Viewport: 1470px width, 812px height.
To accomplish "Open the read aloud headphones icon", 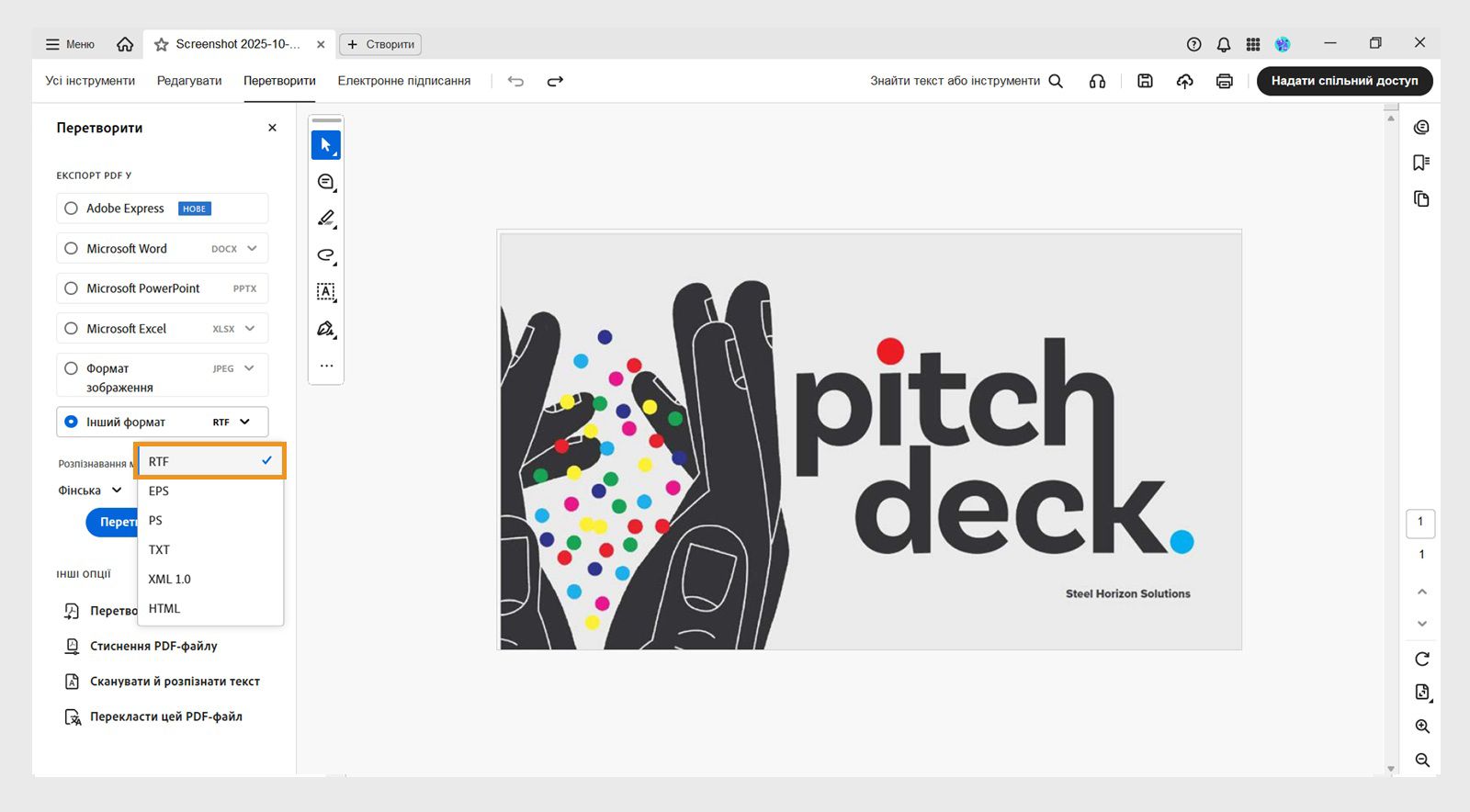I will (1097, 81).
